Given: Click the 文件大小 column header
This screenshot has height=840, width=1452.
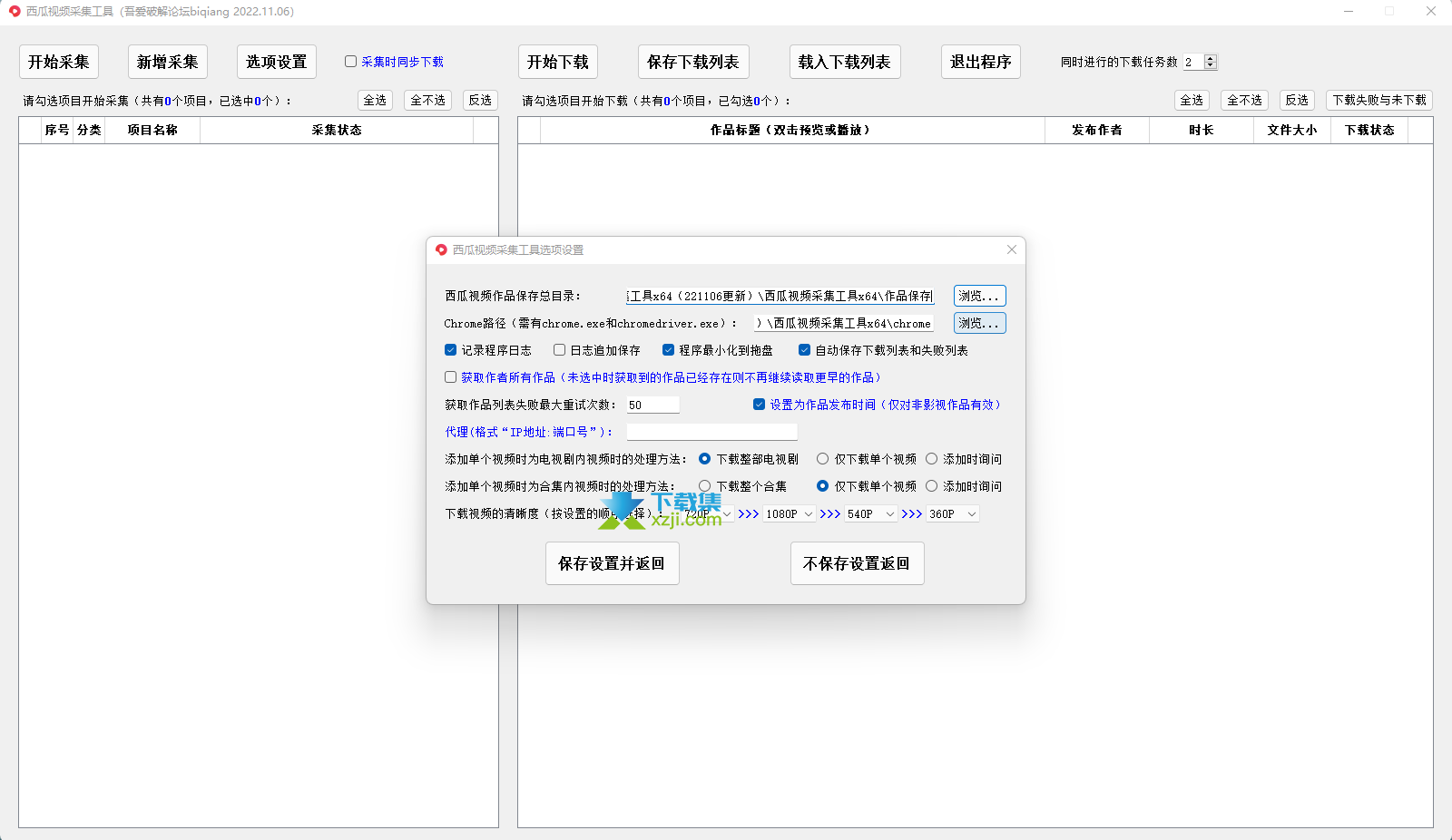Looking at the screenshot, I should point(1292,130).
